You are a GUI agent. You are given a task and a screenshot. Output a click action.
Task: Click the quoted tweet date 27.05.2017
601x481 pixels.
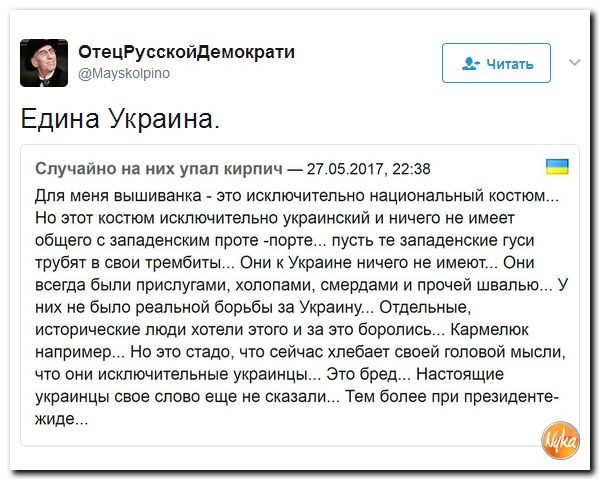(346, 166)
